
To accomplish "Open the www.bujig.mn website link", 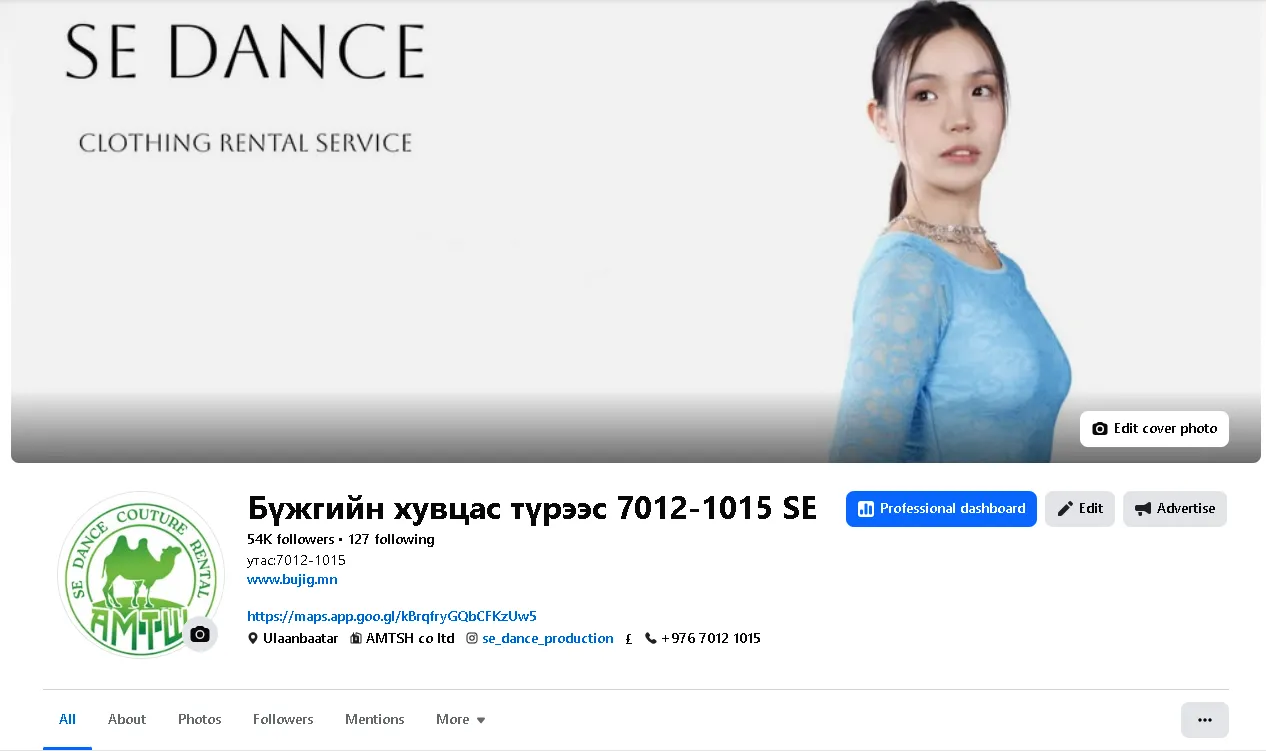I will pyautogui.click(x=292, y=579).
